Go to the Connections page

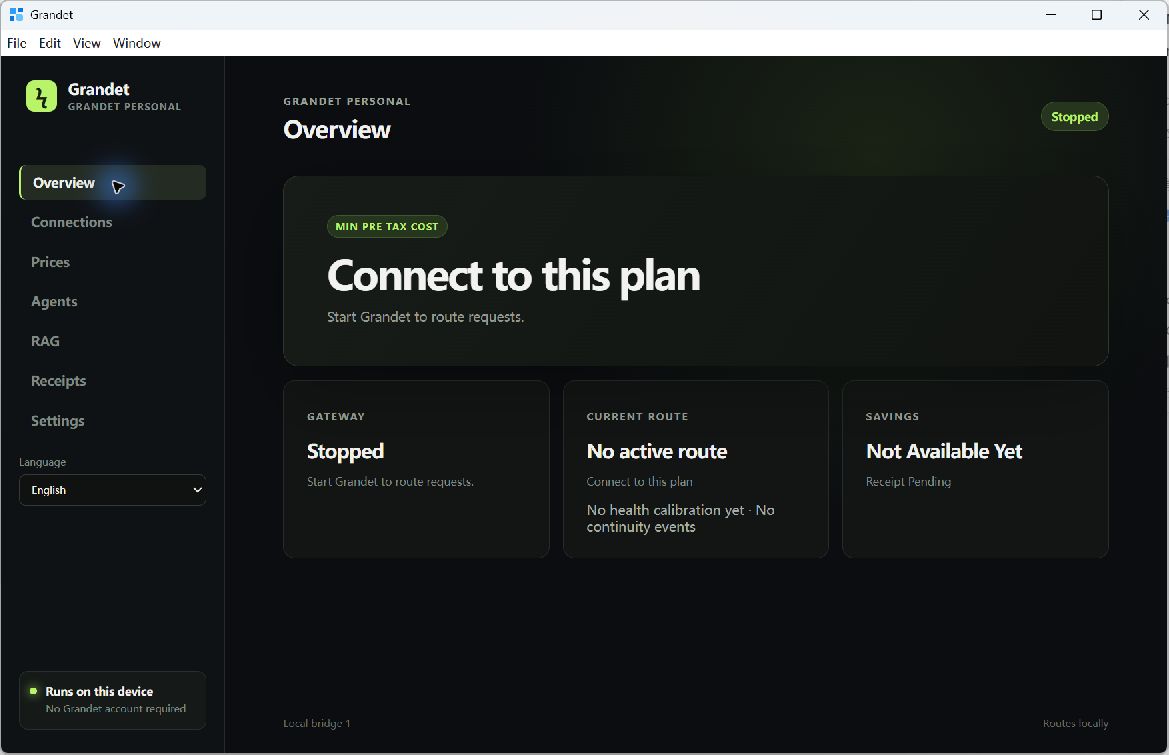point(72,222)
